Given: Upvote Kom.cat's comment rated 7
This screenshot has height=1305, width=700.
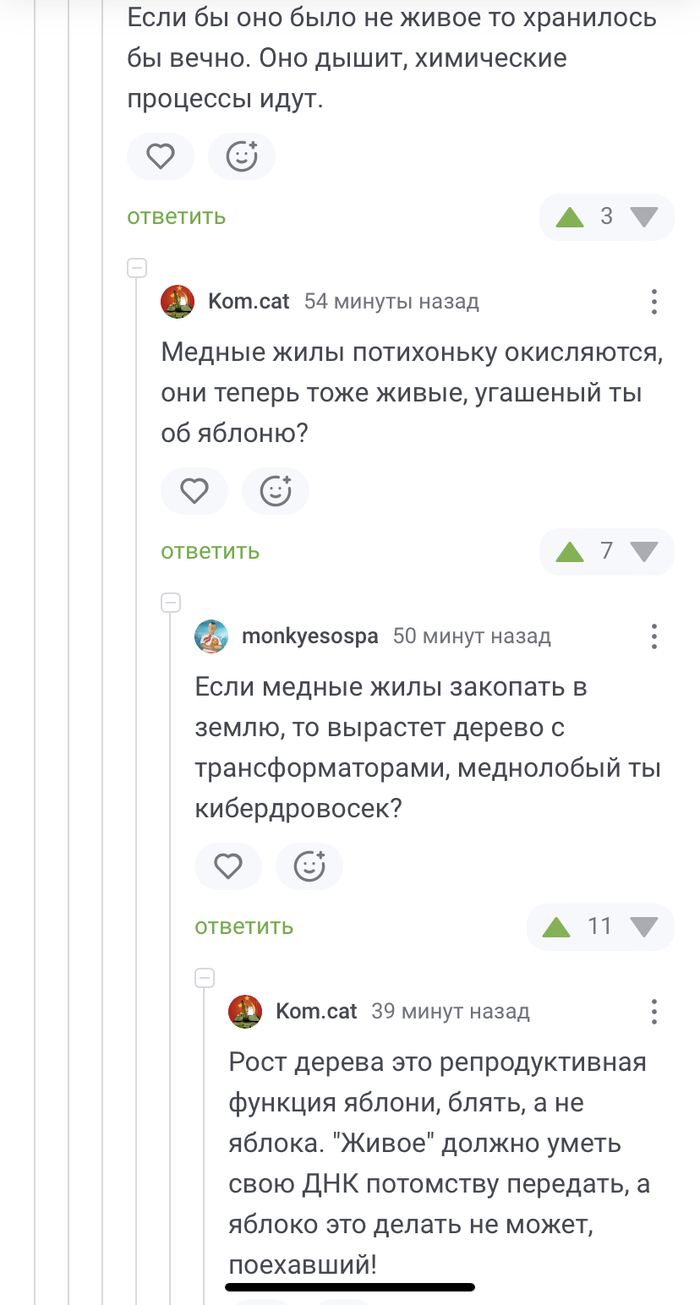Looking at the screenshot, I should point(570,552).
